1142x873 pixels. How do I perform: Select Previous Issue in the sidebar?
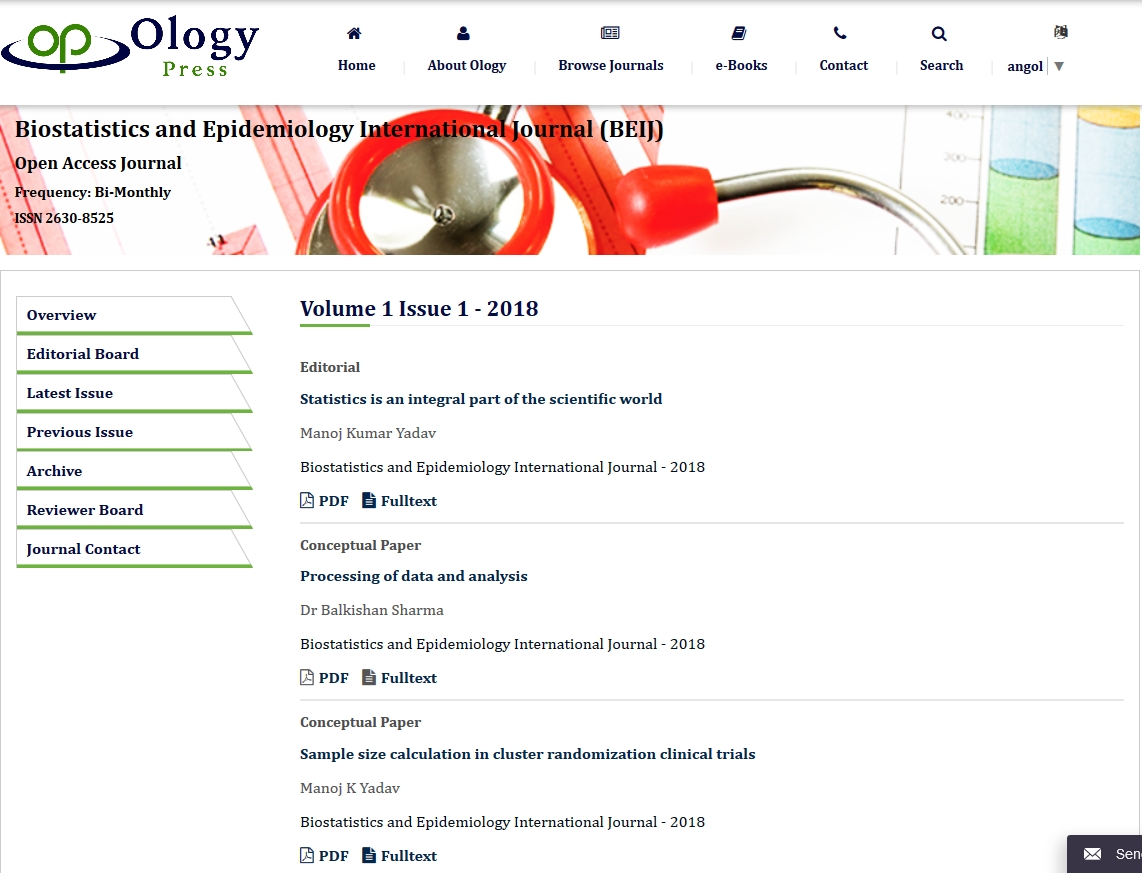click(x=134, y=432)
